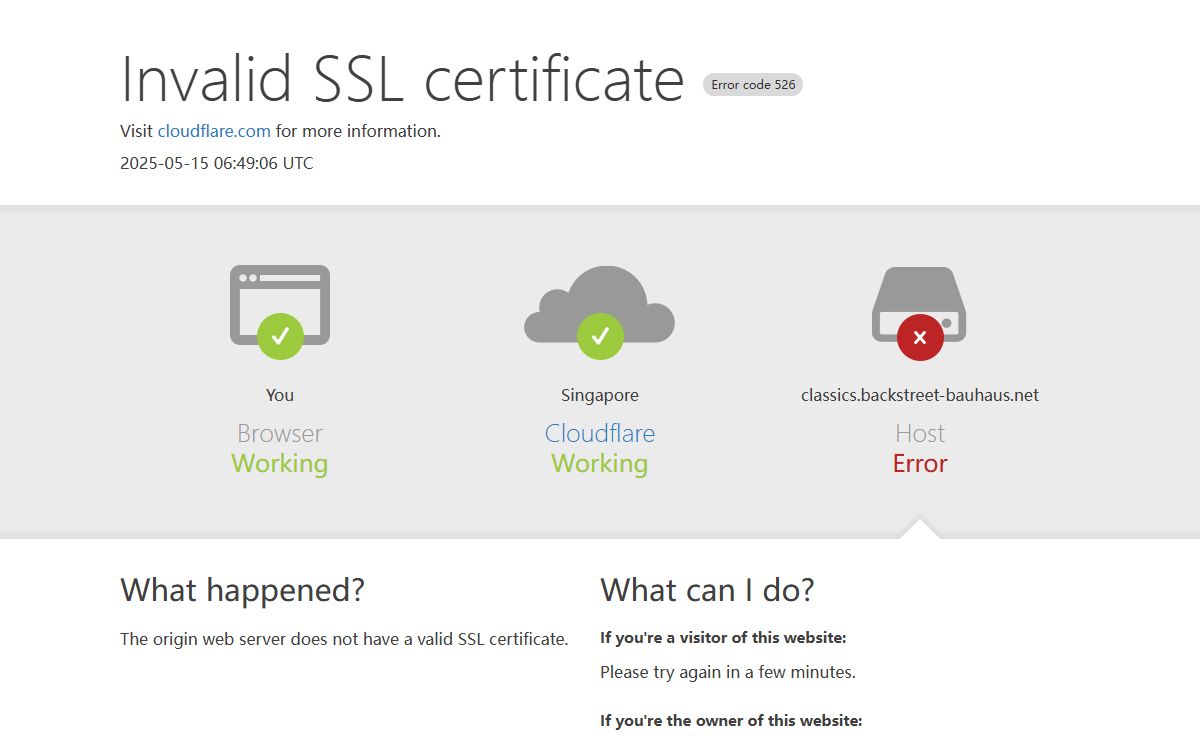Image resolution: width=1200 pixels, height=740 pixels.
Task: Click the host server drive icon
Action: (x=919, y=304)
